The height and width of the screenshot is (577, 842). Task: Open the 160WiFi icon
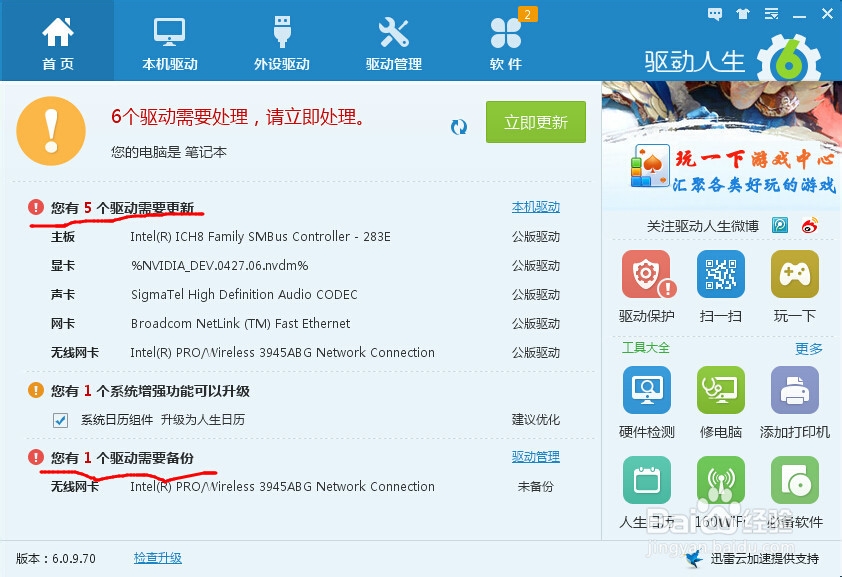click(721, 480)
